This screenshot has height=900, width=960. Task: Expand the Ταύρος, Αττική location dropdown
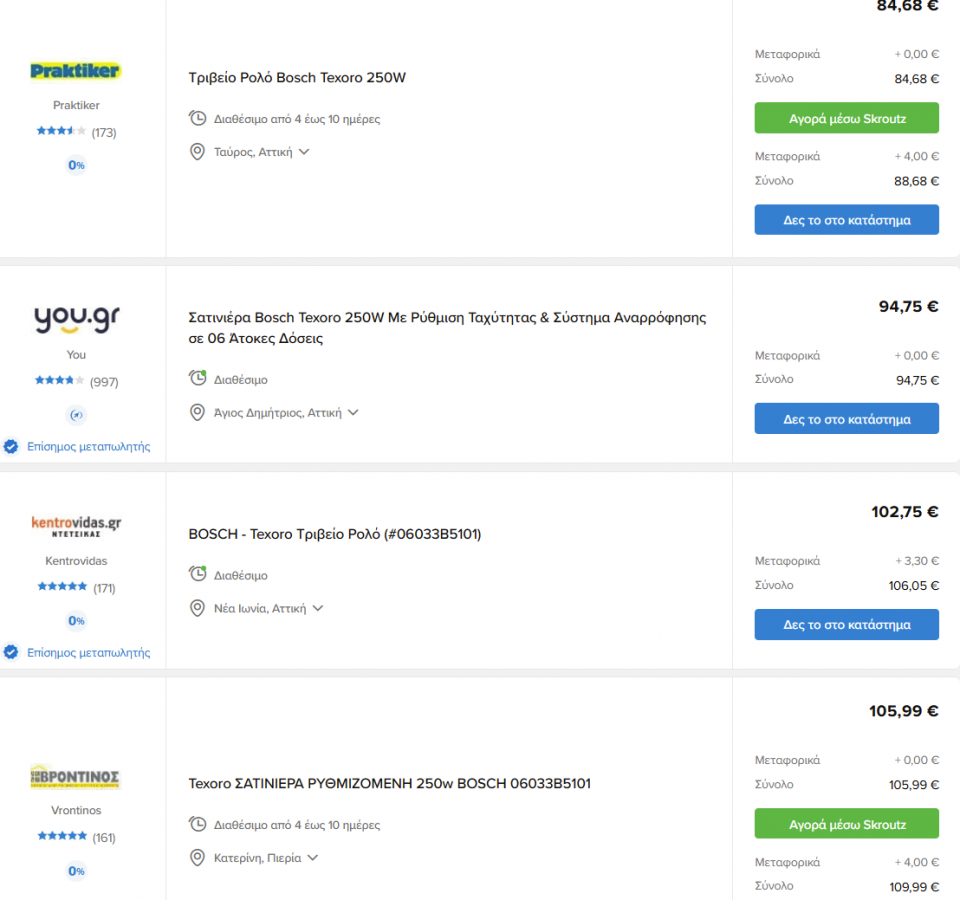(304, 152)
